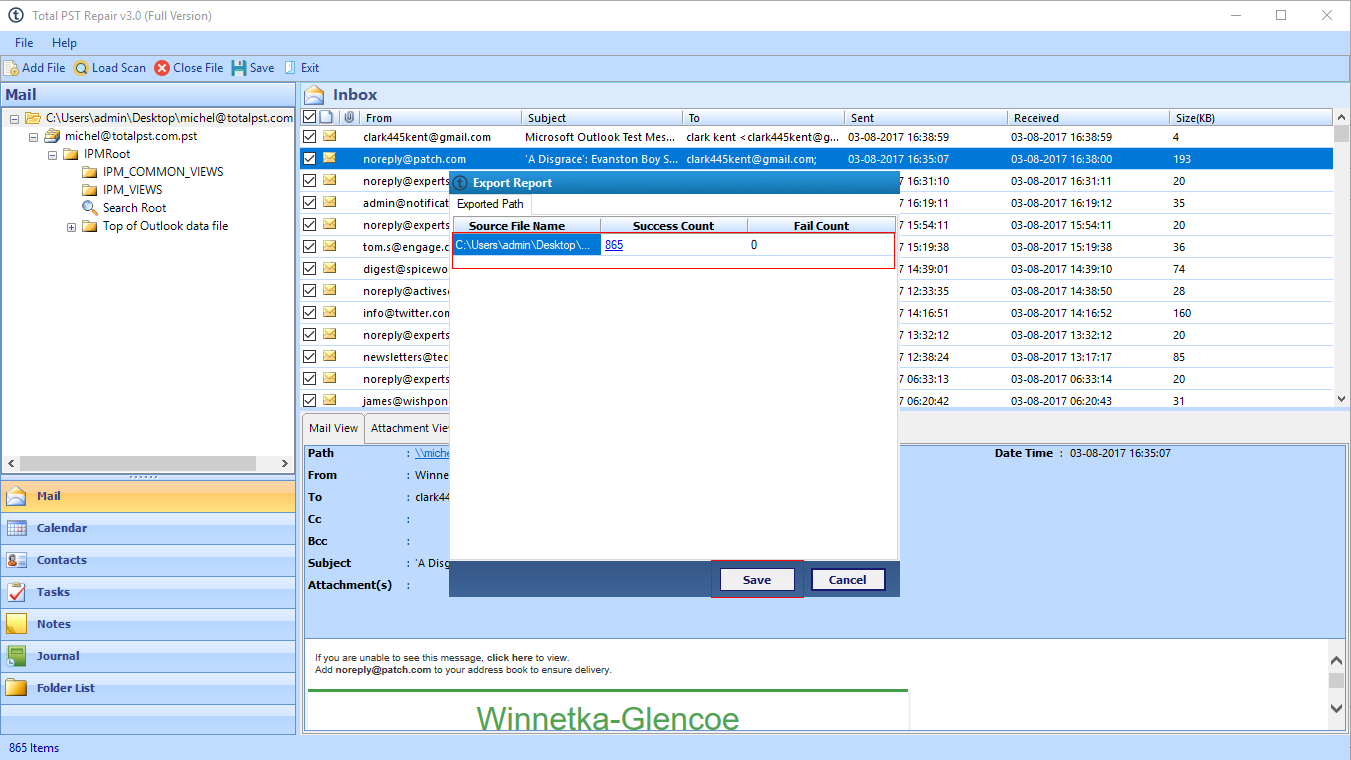
Task: Open the 865 success count link
Action: [614, 245]
